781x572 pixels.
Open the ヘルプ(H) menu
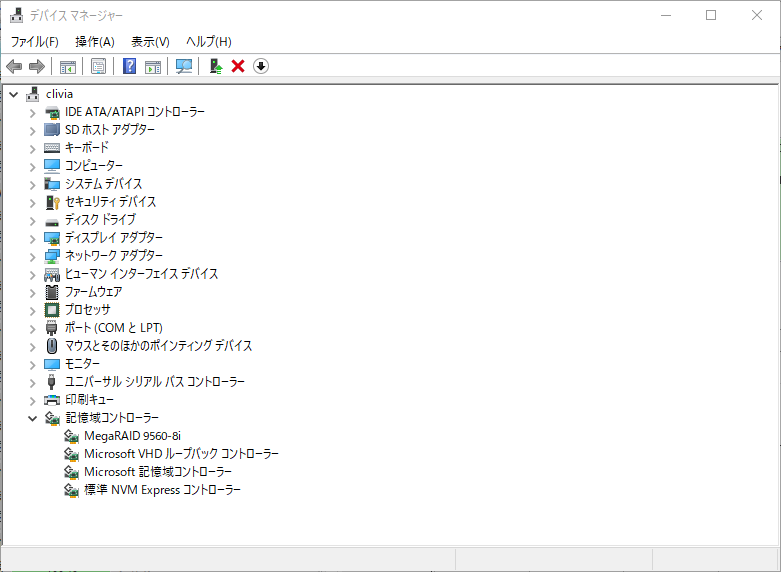coord(209,41)
